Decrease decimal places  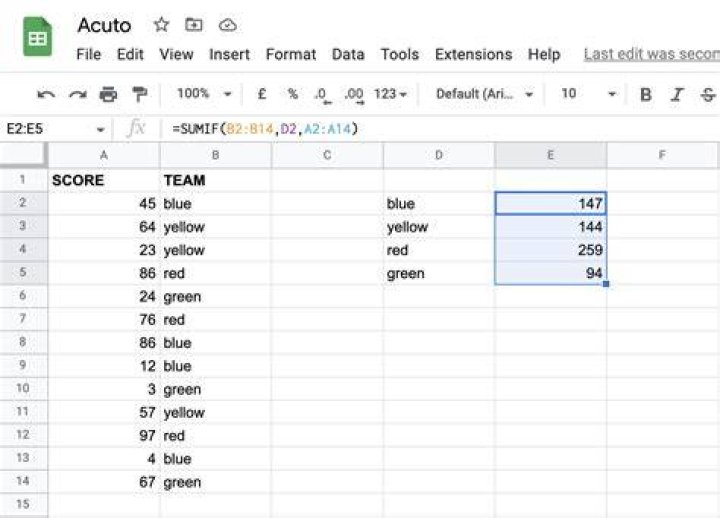point(321,95)
